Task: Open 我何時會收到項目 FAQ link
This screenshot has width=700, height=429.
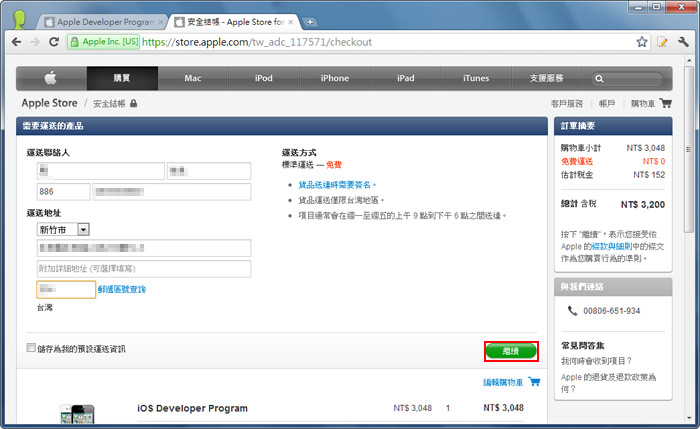Action: 596,361
